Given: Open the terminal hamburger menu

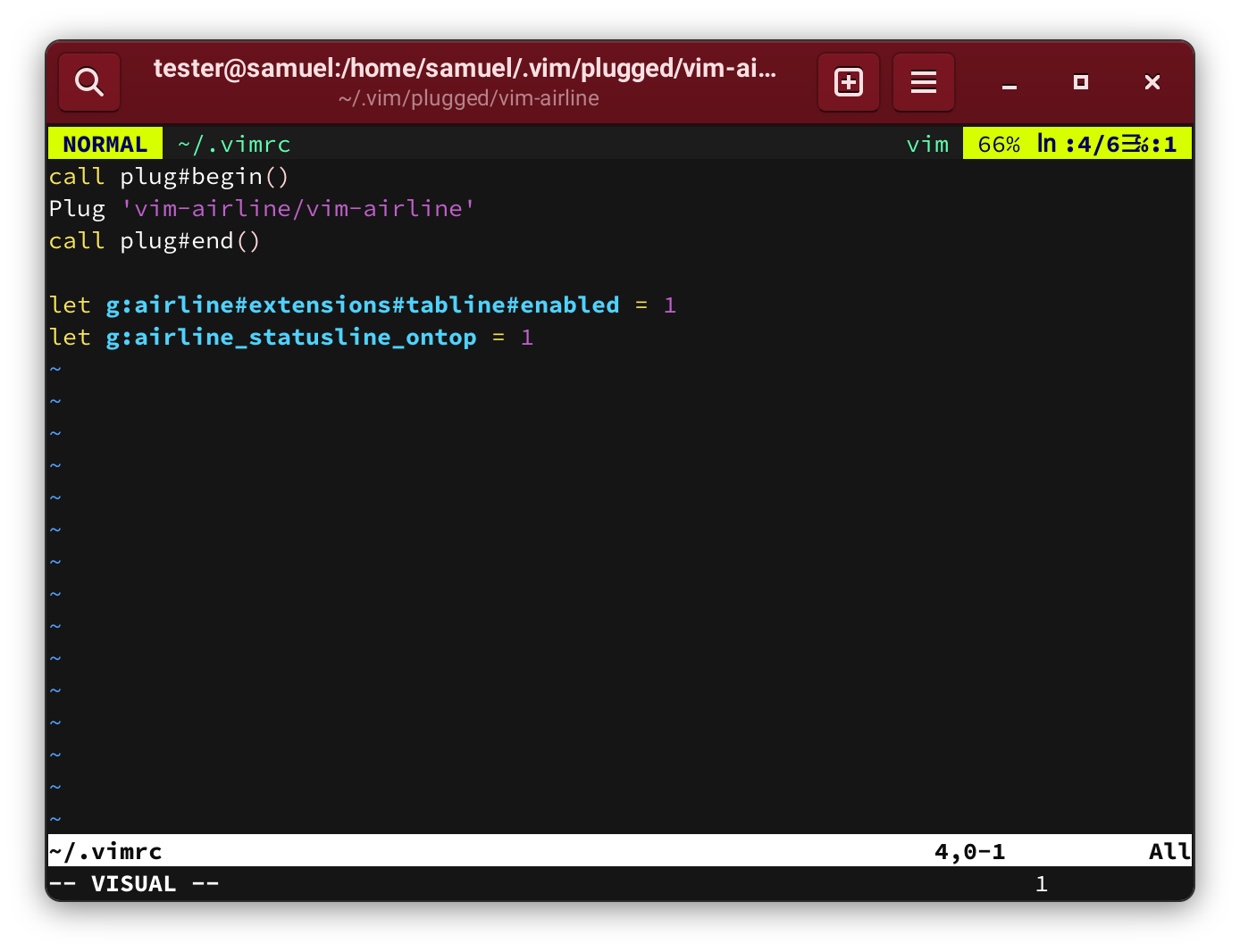Looking at the screenshot, I should point(923,81).
